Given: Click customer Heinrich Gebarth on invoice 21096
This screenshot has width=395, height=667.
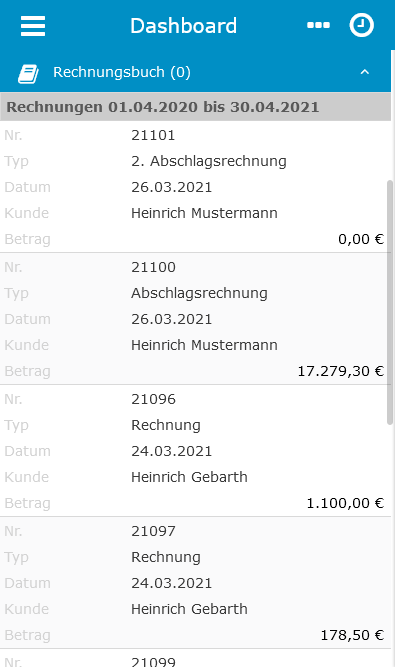Looking at the screenshot, I should pyautogui.click(x=189, y=477).
